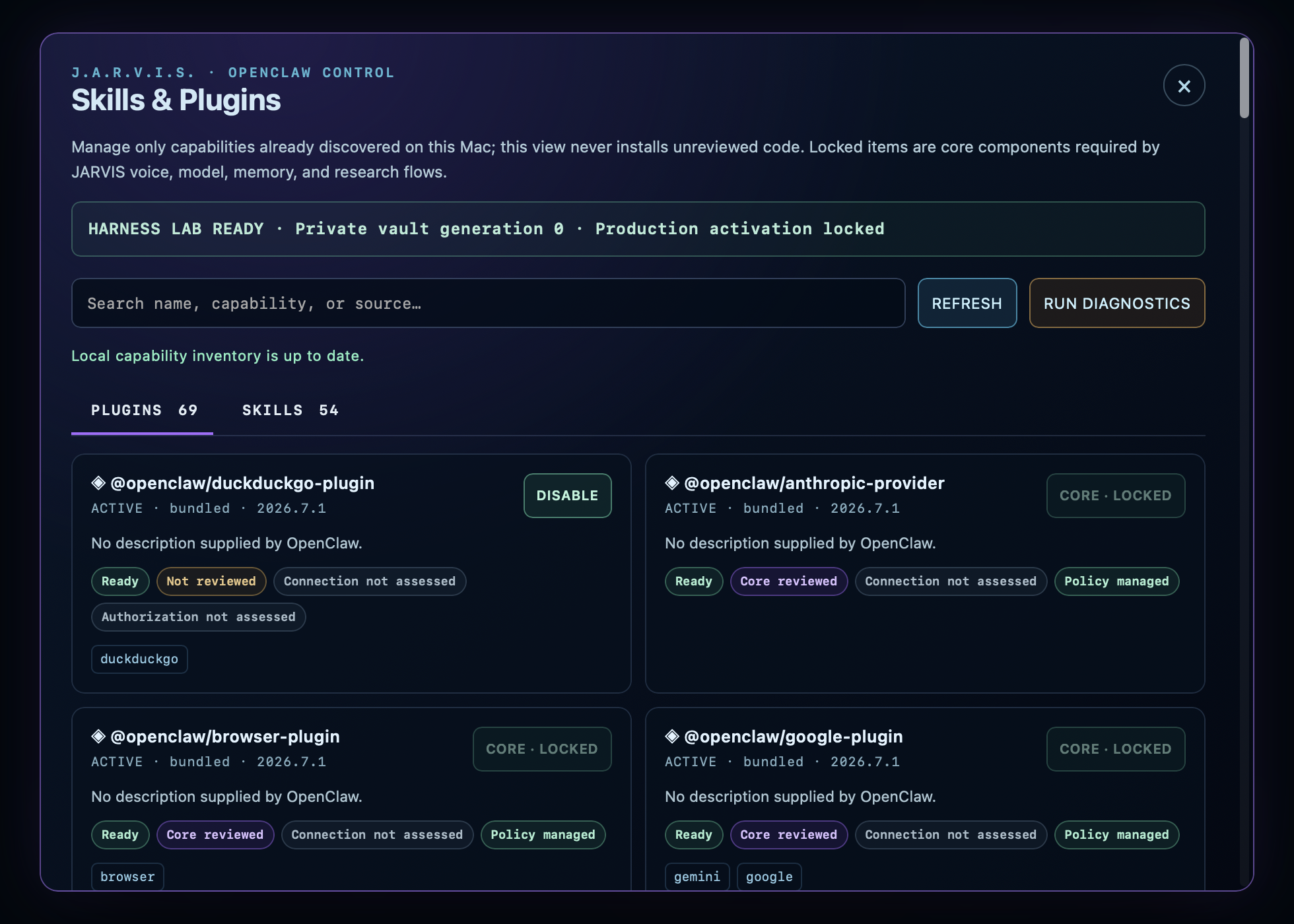
Task: Click the @openclaw/anthropic-provider title
Action: click(x=815, y=483)
